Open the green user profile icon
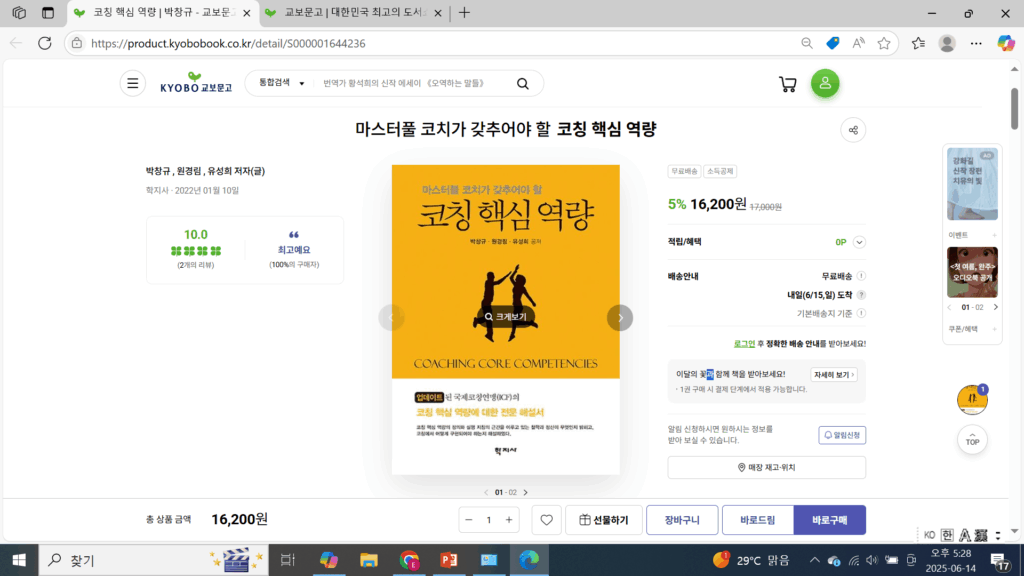This screenshot has height=576, width=1024. click(x=825, y=84)
